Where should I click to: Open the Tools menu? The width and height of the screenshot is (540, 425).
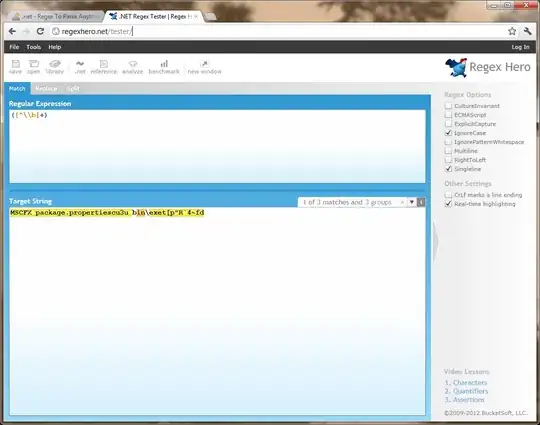[34, 47]
